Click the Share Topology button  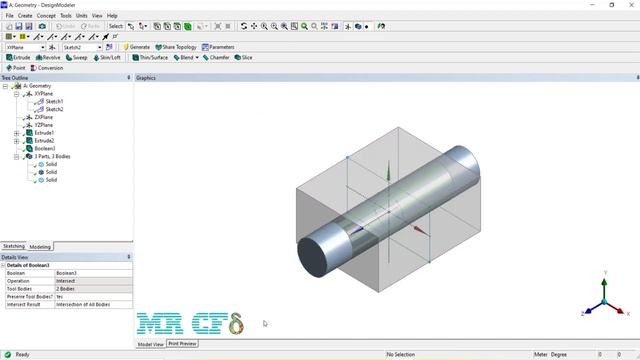click(x=176, y=47)
